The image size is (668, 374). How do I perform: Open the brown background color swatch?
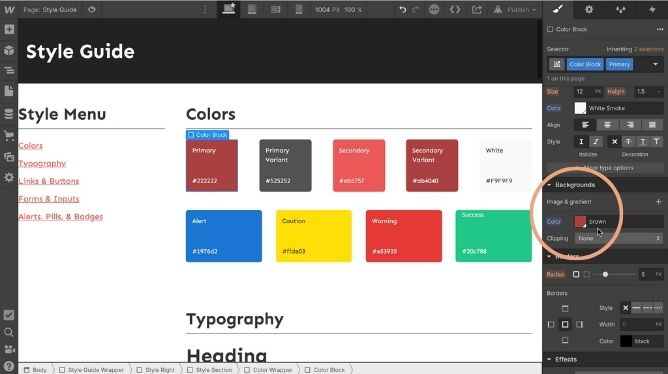coord(580,222)
